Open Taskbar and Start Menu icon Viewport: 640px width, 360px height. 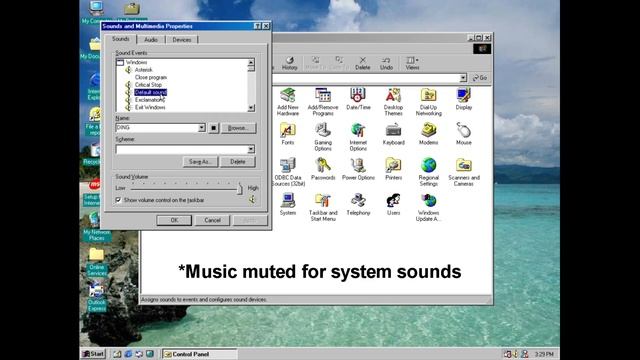(323, 207)
